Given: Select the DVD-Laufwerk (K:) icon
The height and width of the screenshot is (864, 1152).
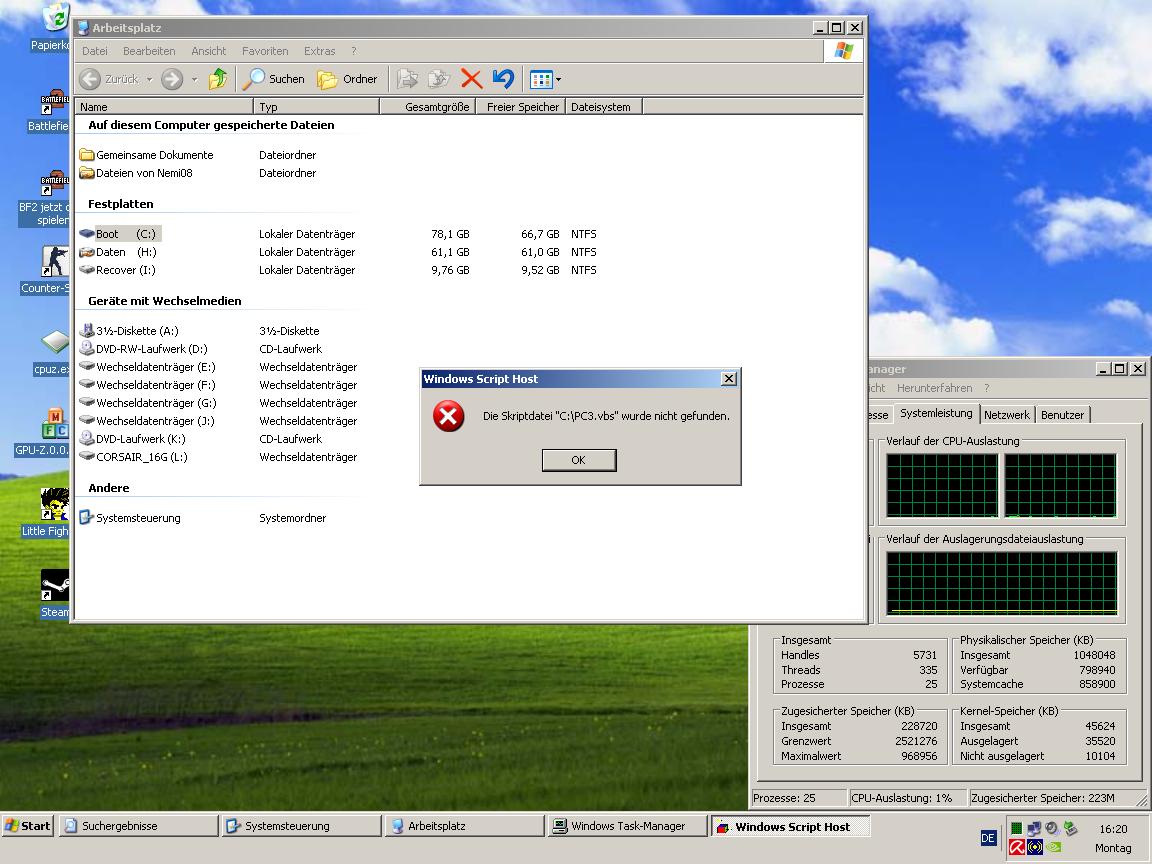Looking at the screenshot, I should point(87,439).
